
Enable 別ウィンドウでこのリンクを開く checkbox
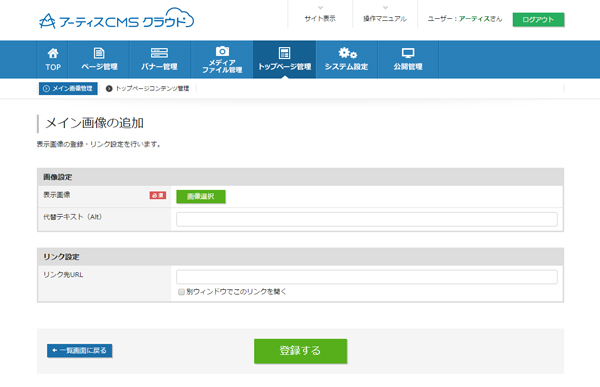pyautogui.click(x=181, y=292)
